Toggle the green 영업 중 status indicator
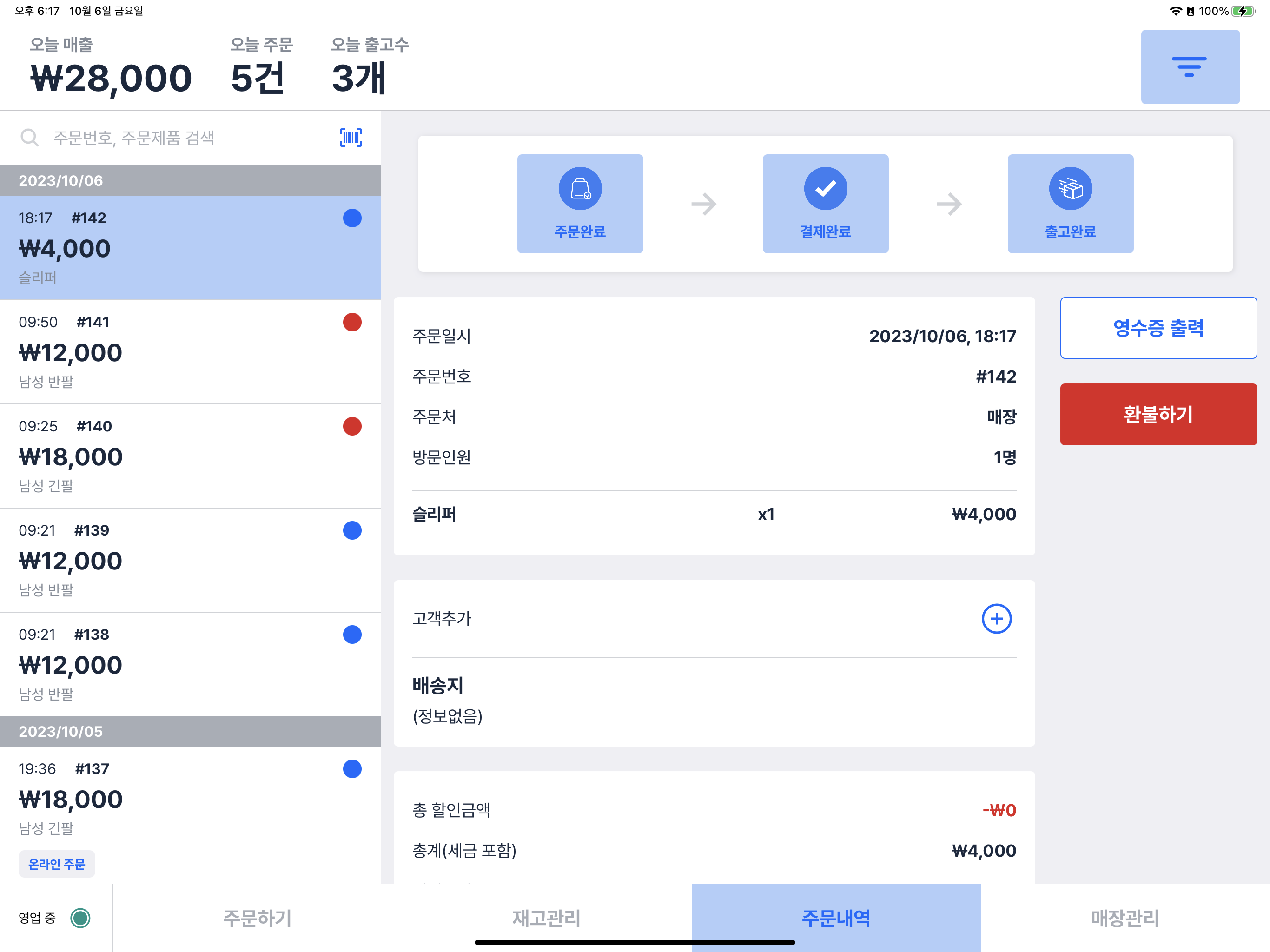This screenshot has width=1270, height=952. [80, 918]
